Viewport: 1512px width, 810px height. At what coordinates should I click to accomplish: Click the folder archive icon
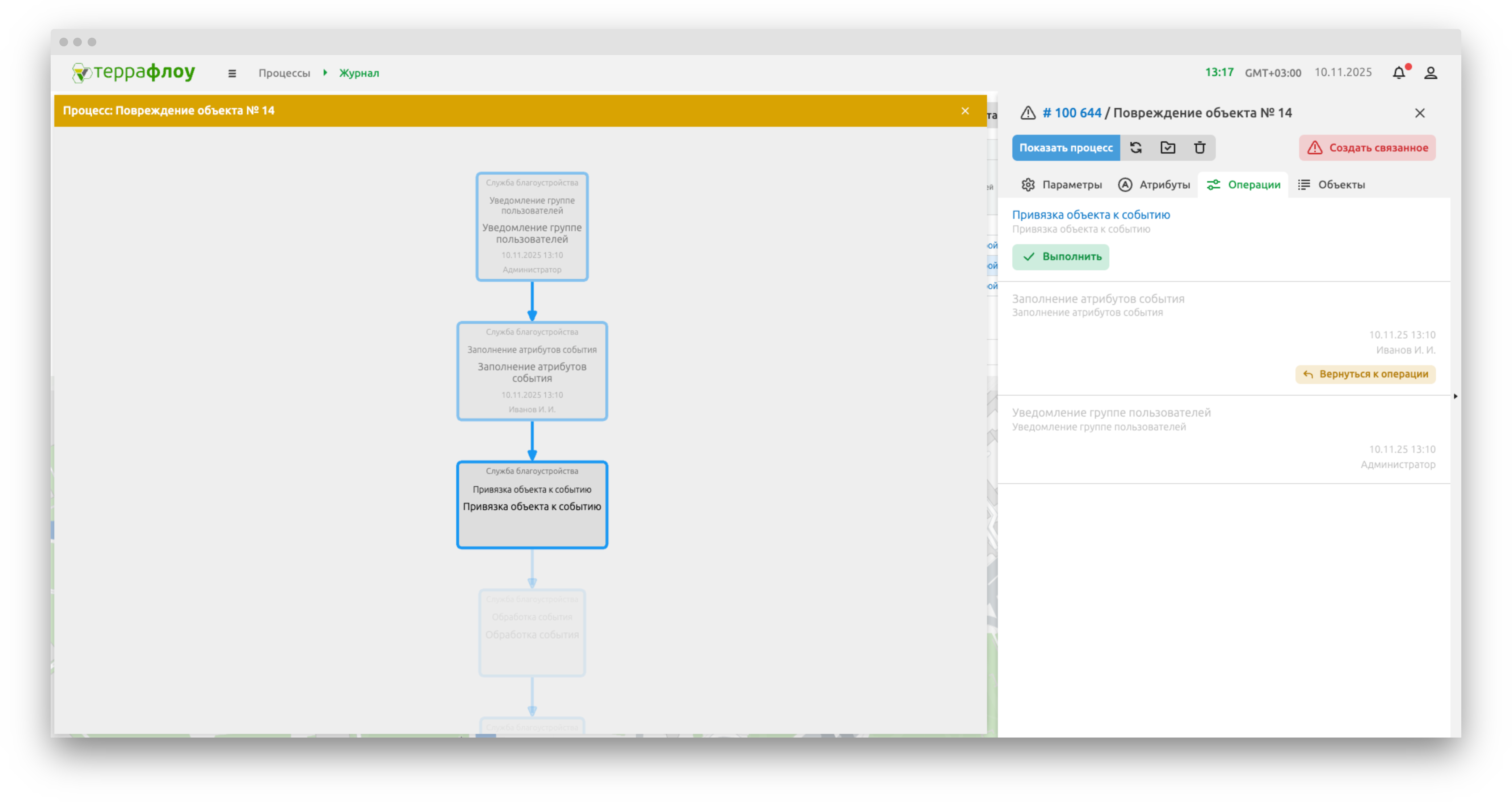point(1167,147)
